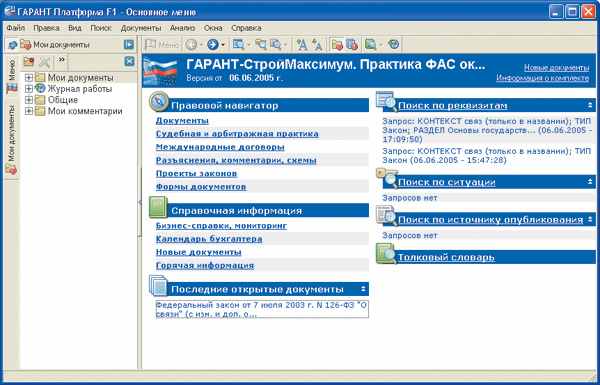
Task: Collapse the Последние открытые документы section arrow
Action: tap(363, 289)
